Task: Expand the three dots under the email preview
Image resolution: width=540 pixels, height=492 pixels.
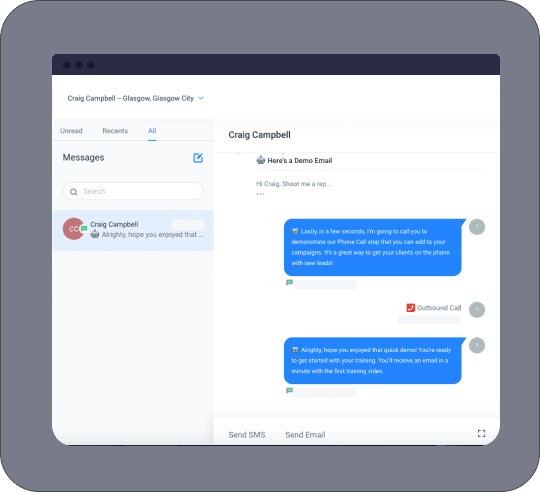Action: point(260,194)
